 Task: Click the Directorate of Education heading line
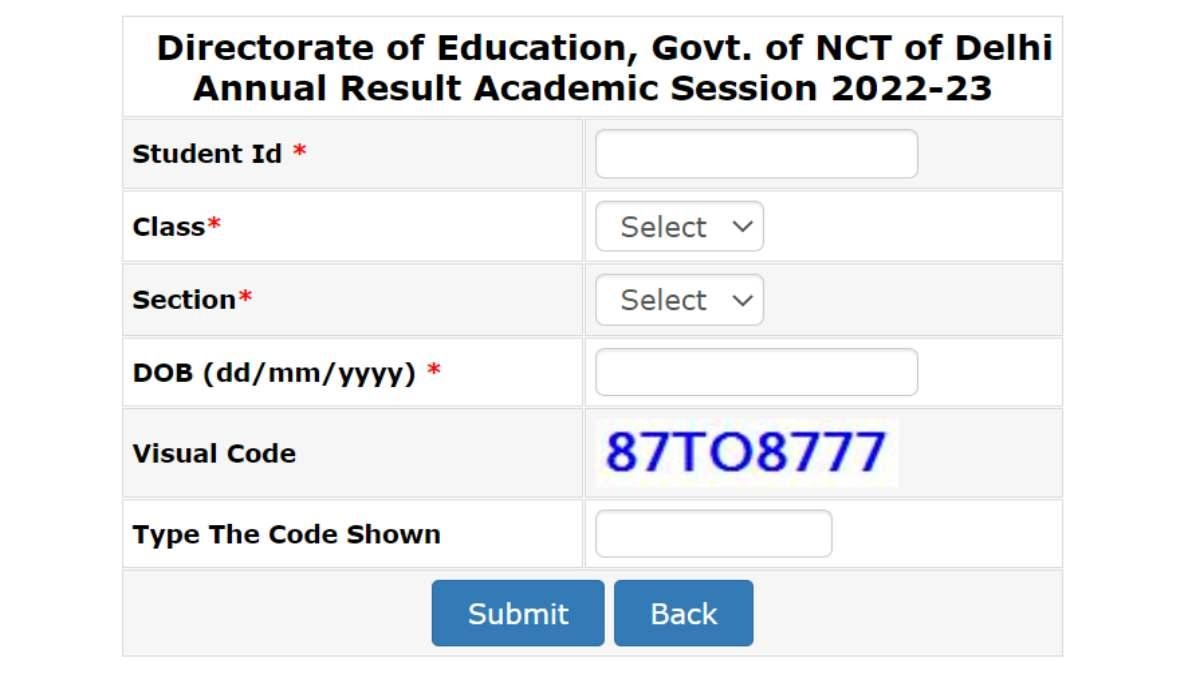point(604,48)
